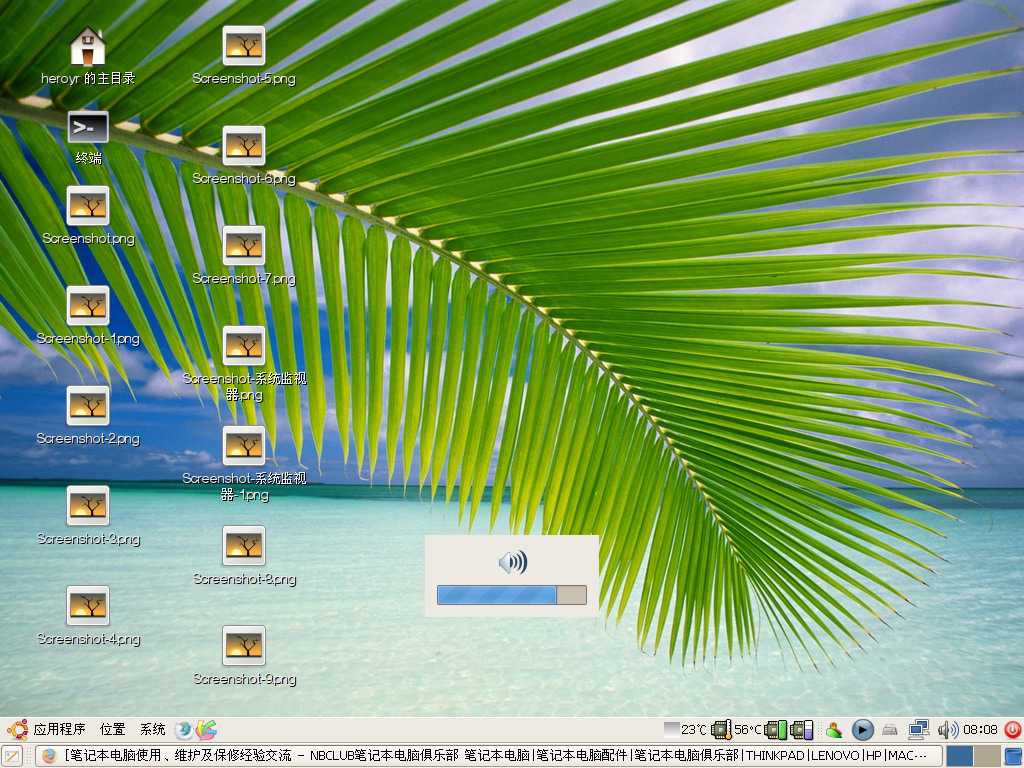Image resolution: width=1024 pixels, height=768 pixels.
Task: Switch to the second workspace
Action: point(986,756)
